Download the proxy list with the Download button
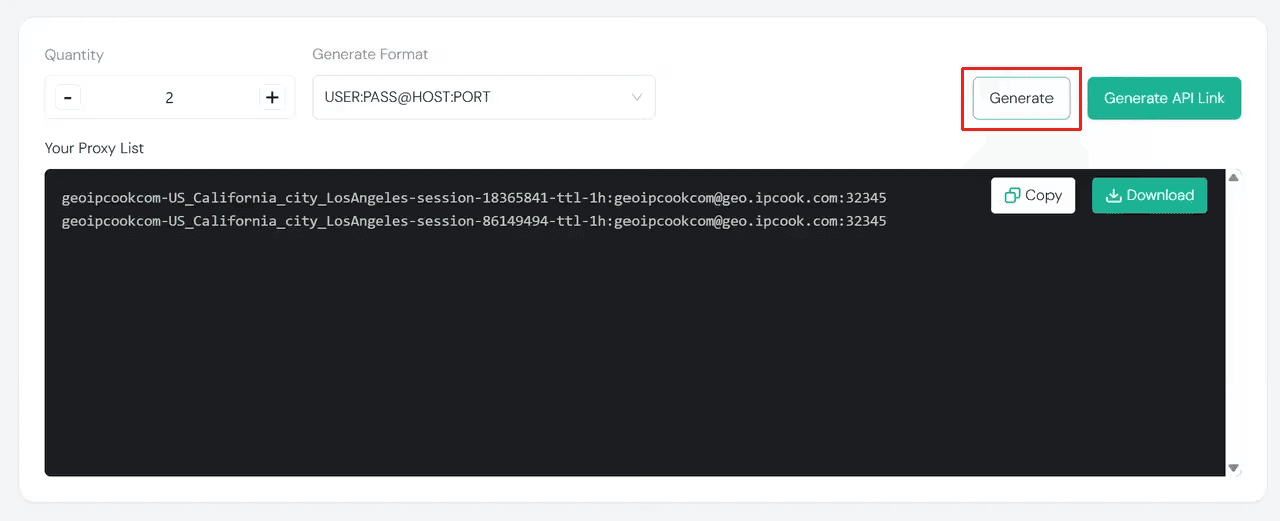The height and width of the screenshot is (521, 1280). [x=1149, y=196]
